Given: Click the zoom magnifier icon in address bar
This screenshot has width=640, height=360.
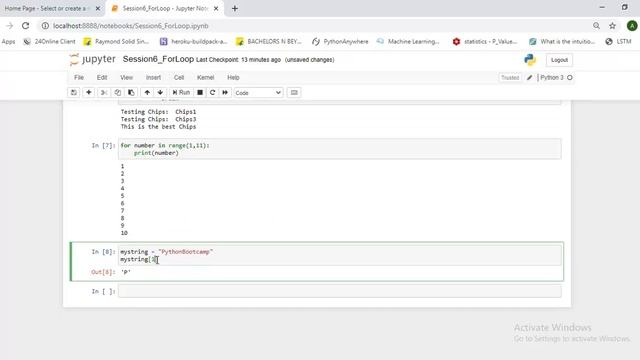Looking at the screenshot, I should 596,26.
